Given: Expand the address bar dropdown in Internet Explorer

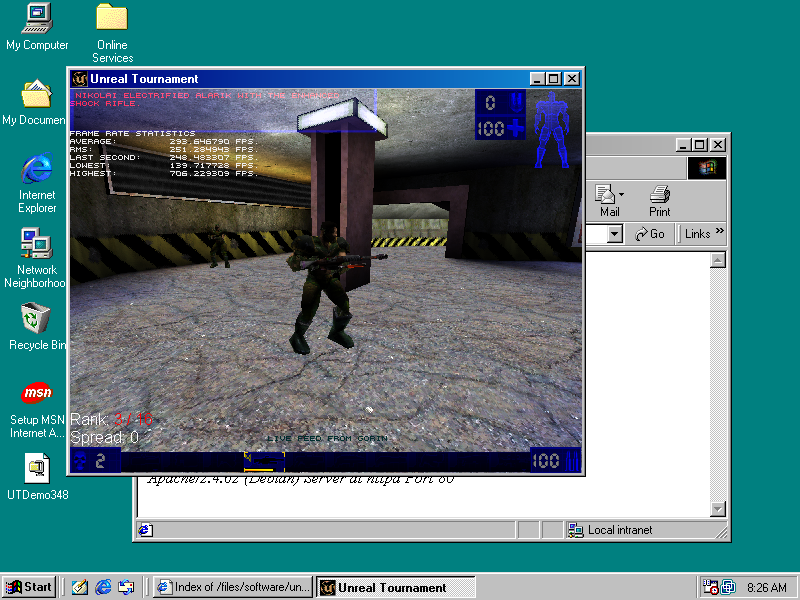Looking at the screenshot, I should coord(615,234).
